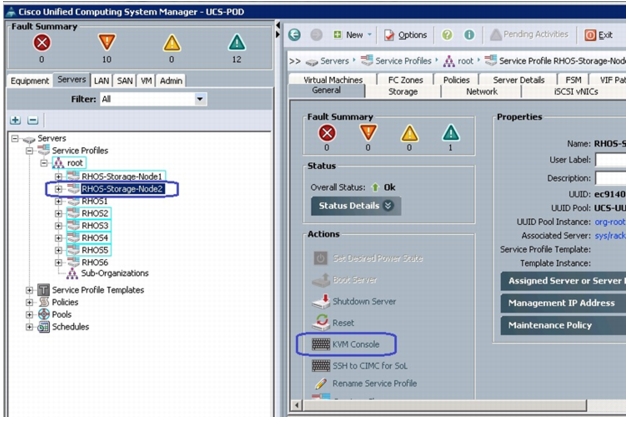Click the Rename Service Profile pencil icon

click(x=321, y=384)
